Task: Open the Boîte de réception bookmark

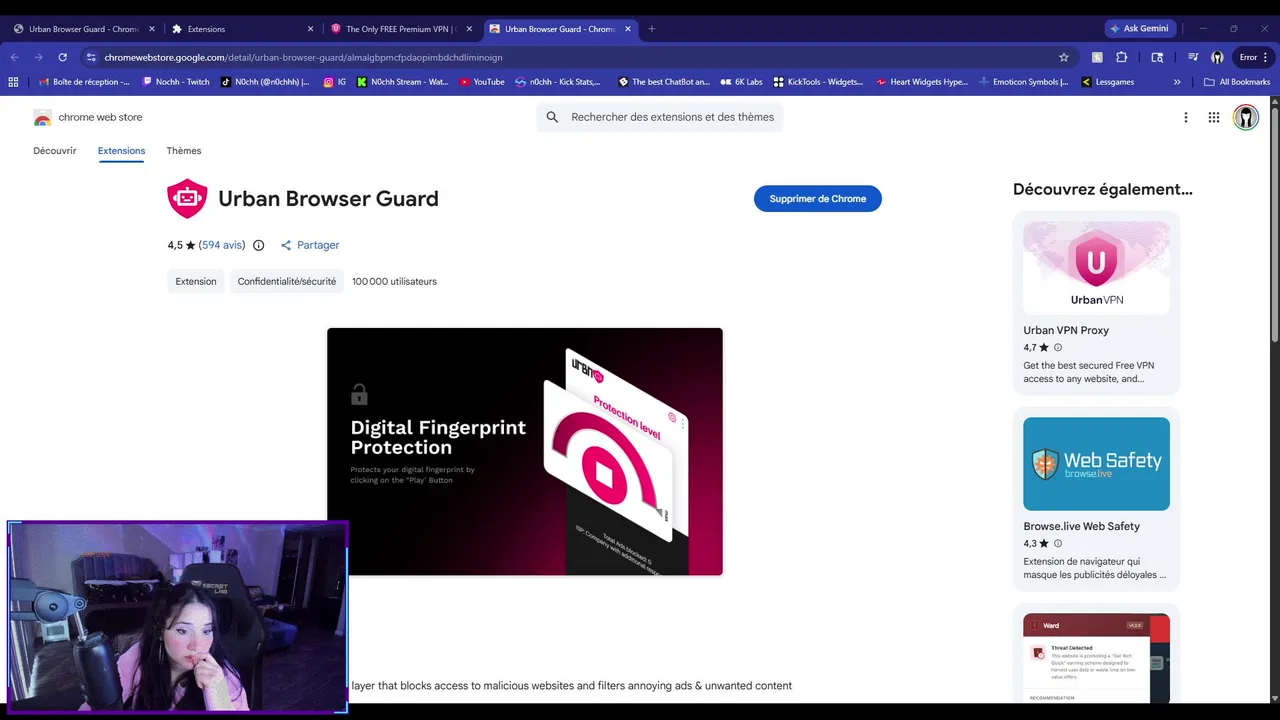Action: point(83,82)
